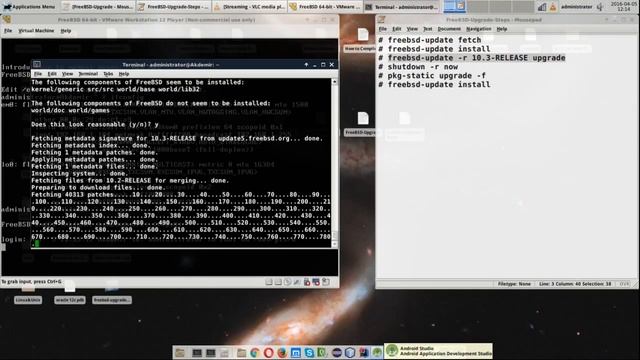Toggle OVR overwrite mode in Mousepad status bar
The image size is (640, 360).
click(x=624, y=284)
